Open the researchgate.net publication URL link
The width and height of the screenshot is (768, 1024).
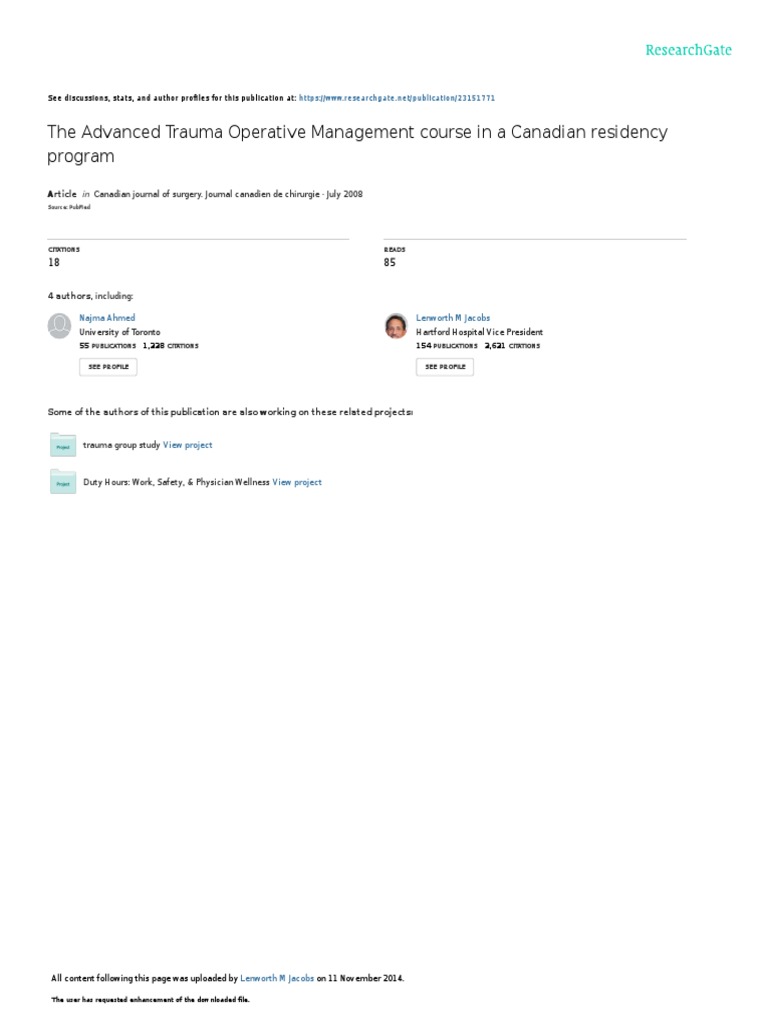397,98
